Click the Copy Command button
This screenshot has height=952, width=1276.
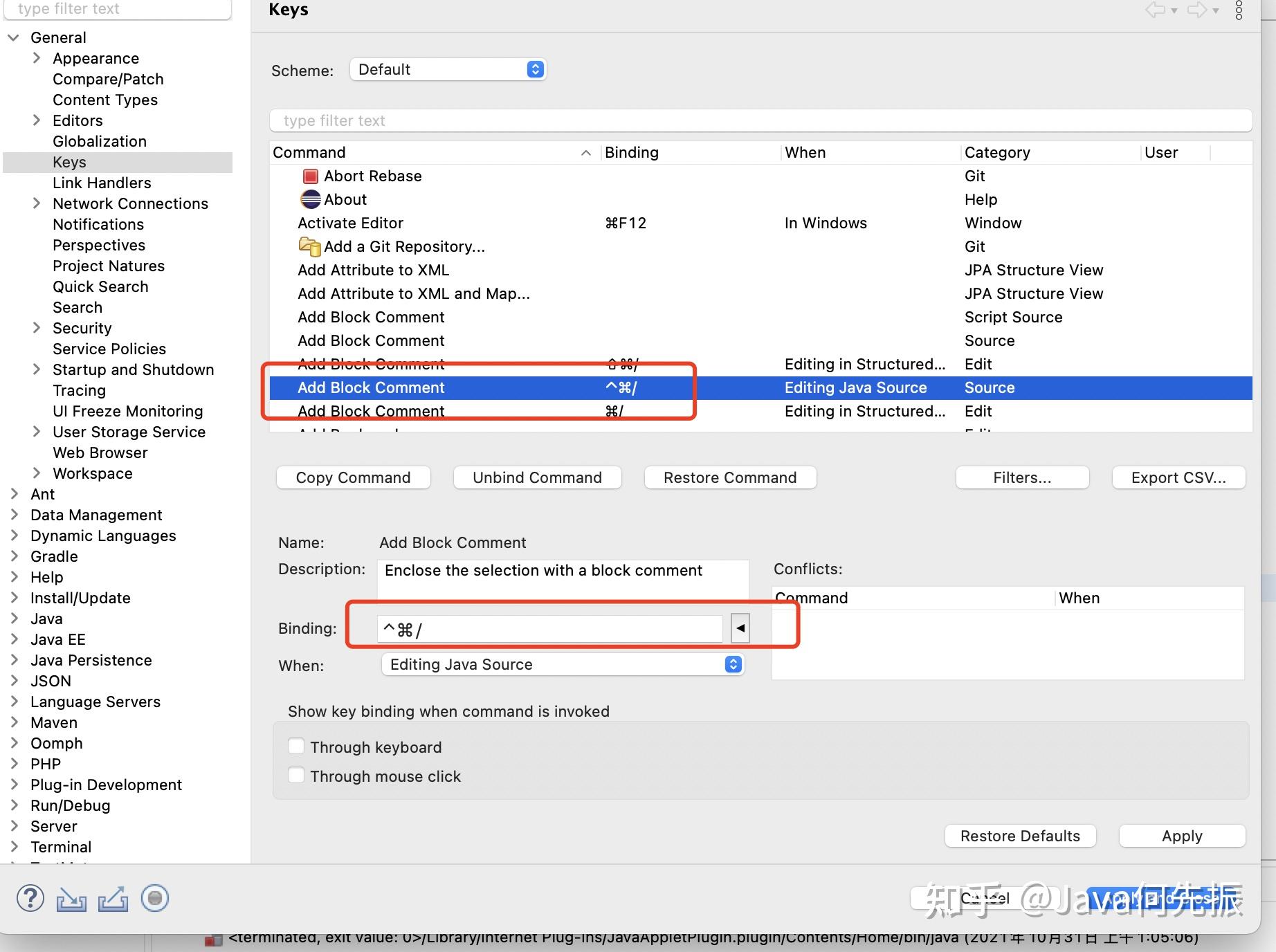tap(354, 477)
